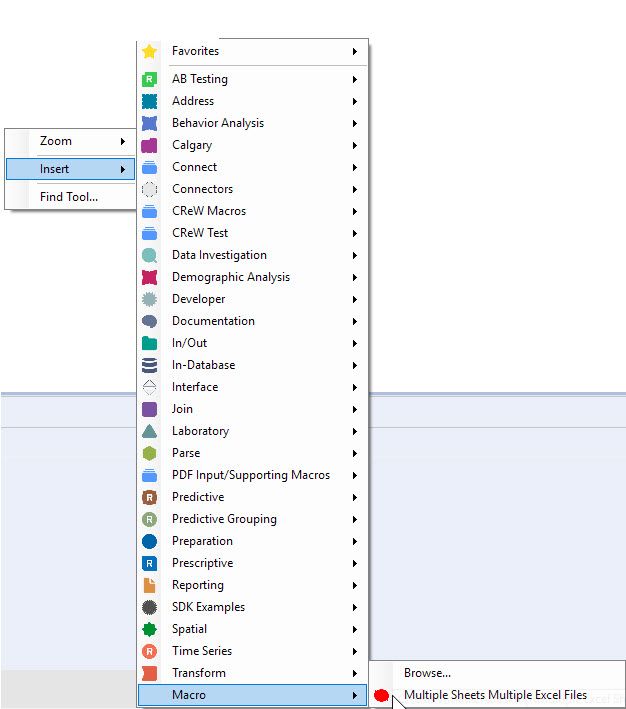Image resolution: width=626 pixels, height=709 pixels.
Task: Click the yellow star Favorites icon
Action: point(149,51)
